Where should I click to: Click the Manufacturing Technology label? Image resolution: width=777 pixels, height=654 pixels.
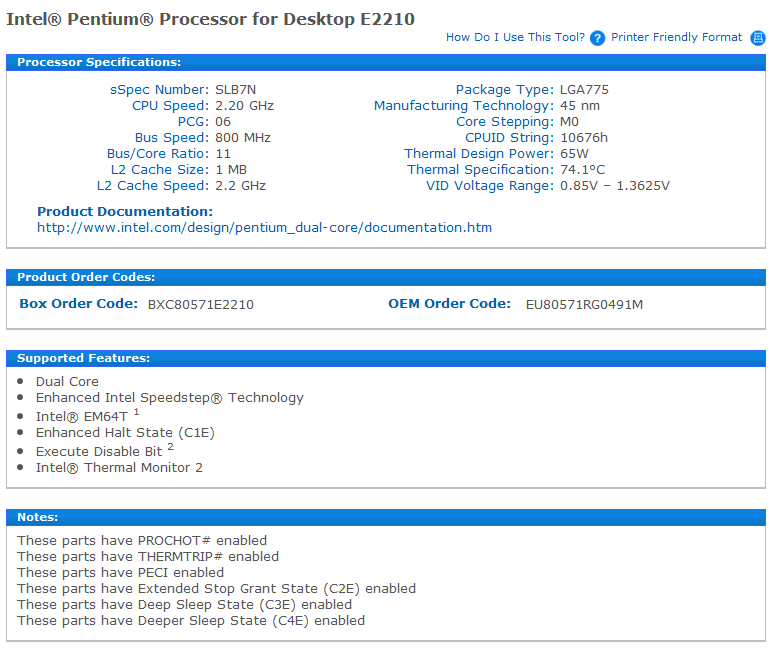pos(464,106)
